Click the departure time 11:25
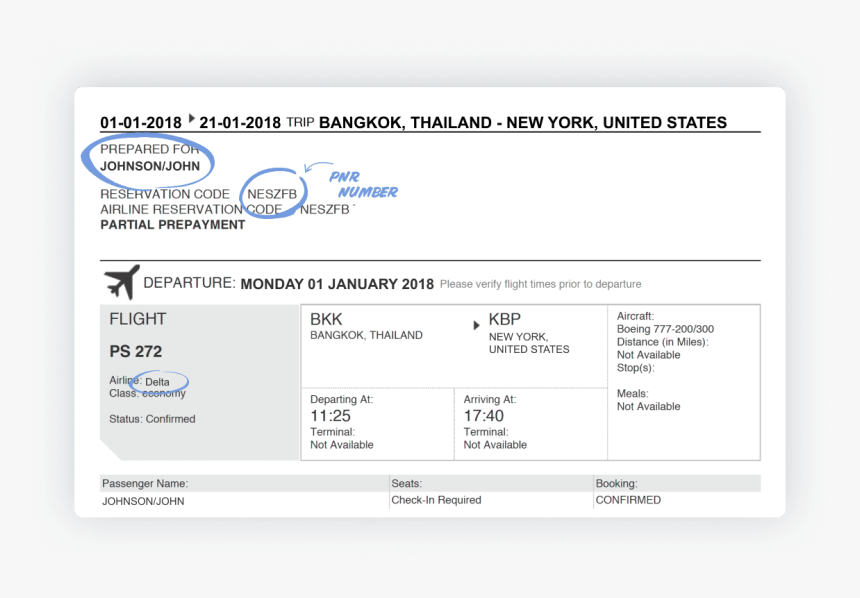The image size is (860, 598). point(330,416)
